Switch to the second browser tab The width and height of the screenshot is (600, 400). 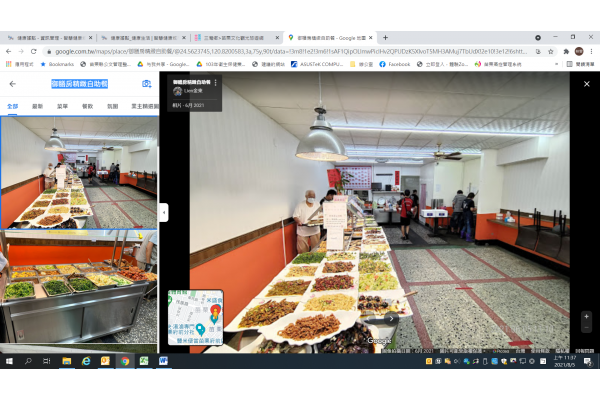[x=142, y=38]
